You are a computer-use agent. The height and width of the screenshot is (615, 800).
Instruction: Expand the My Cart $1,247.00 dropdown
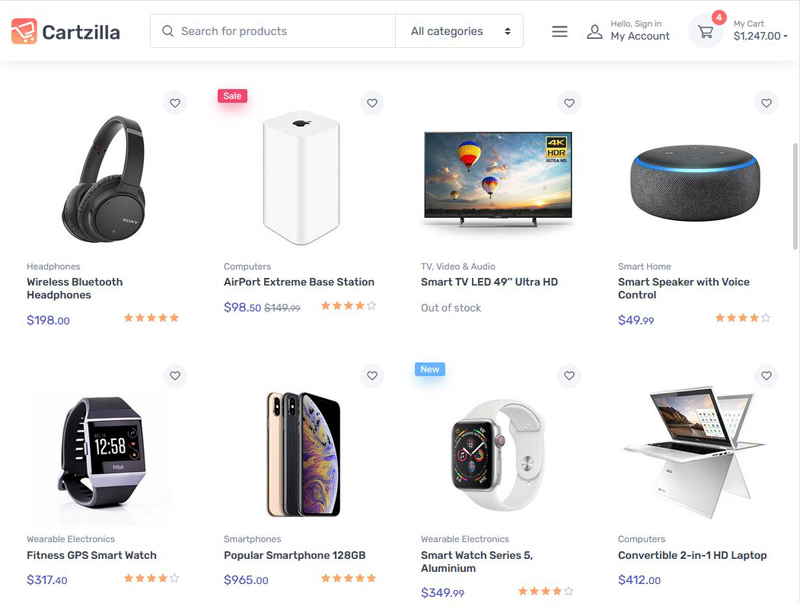coord(760,36)
